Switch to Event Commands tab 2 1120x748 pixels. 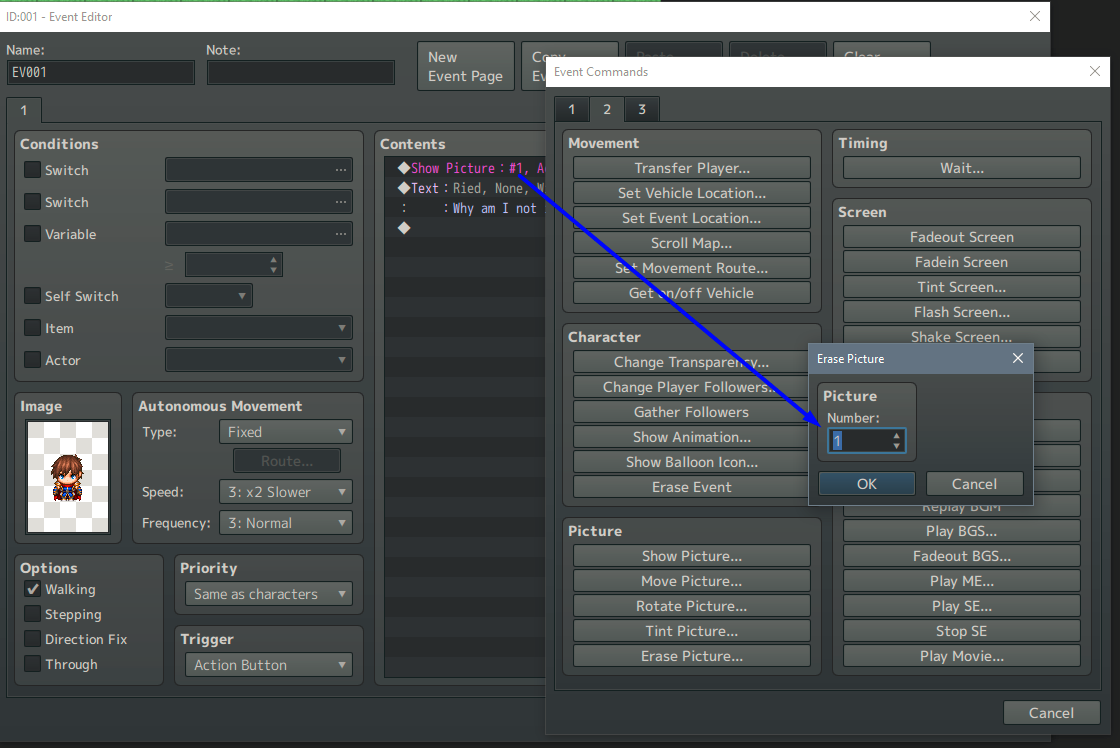(606, 109)
